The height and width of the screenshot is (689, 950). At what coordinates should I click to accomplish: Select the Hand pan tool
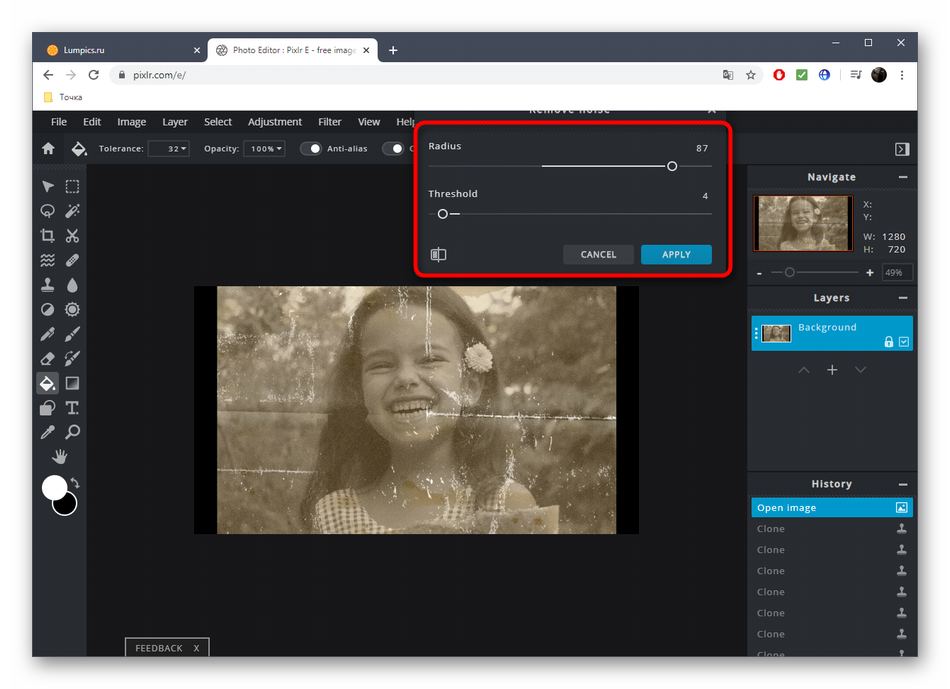[x=60, y=457]
